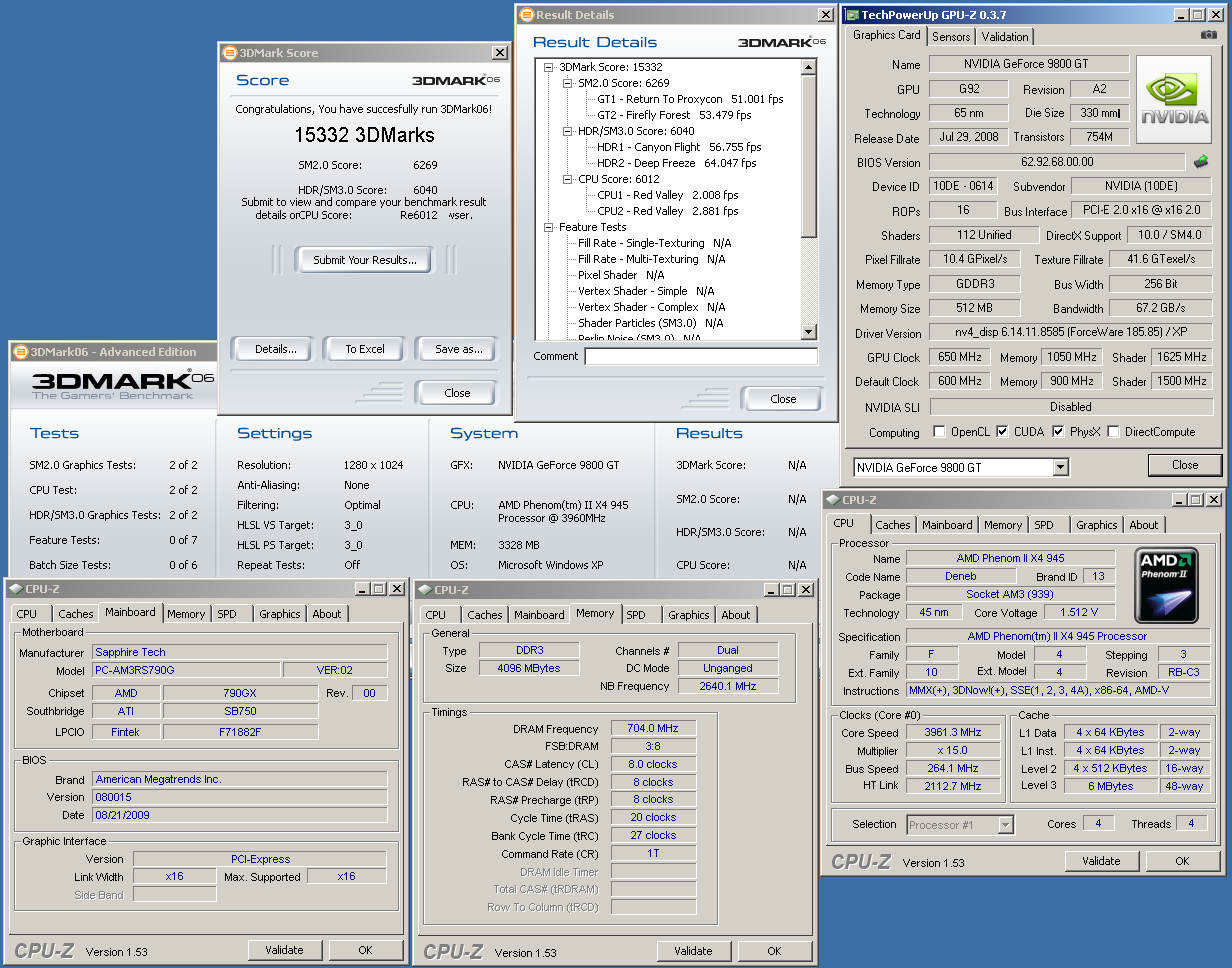1232x968 pixels.
Task: Click the 3DMark06 Advanced Edition title icon
Action: coord(20,351)
